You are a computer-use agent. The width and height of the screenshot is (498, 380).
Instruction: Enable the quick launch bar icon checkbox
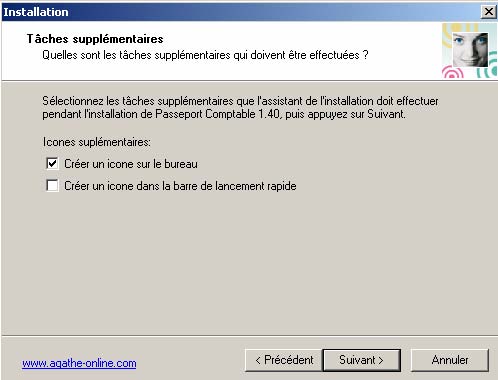[52, 185]
